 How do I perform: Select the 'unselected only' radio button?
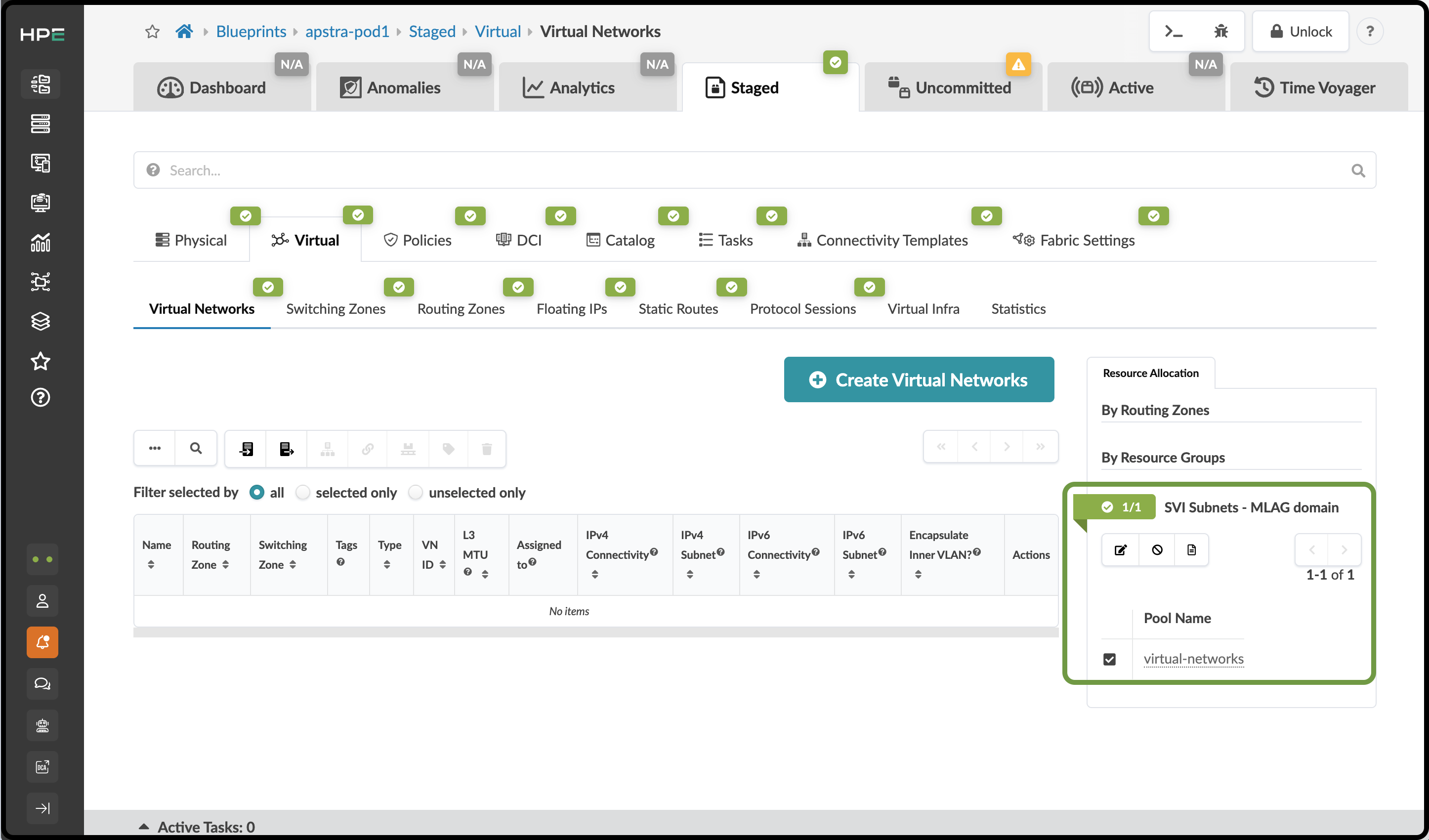[416, 492]
